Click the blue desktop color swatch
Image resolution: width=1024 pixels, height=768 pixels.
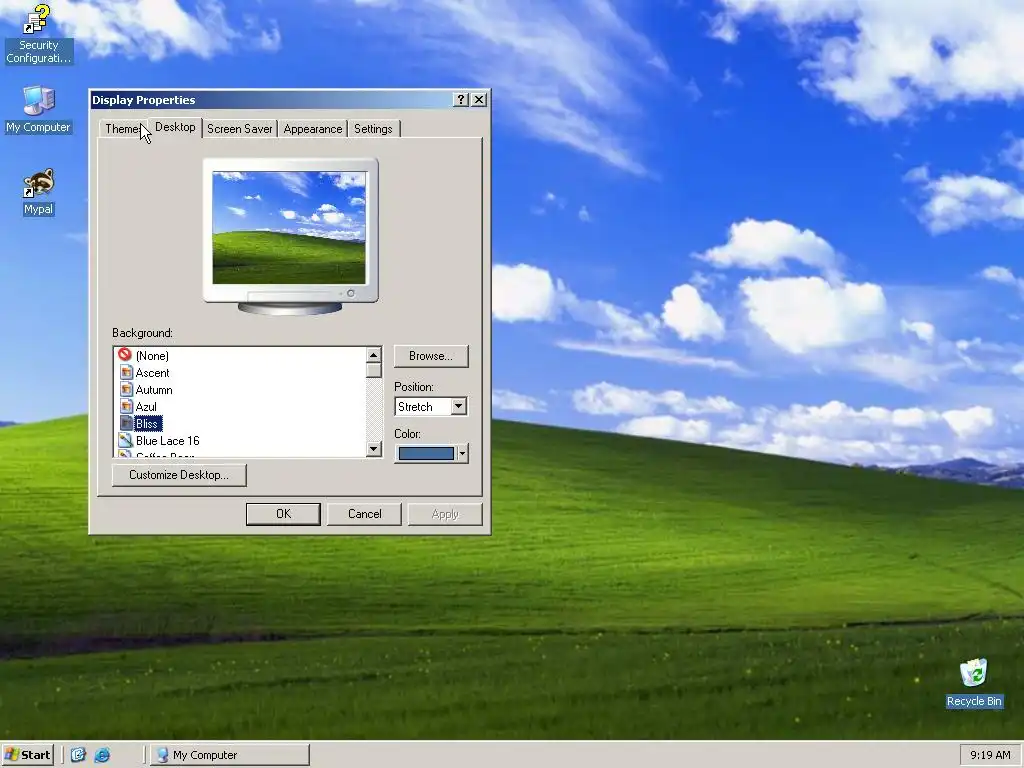(426, 453)
